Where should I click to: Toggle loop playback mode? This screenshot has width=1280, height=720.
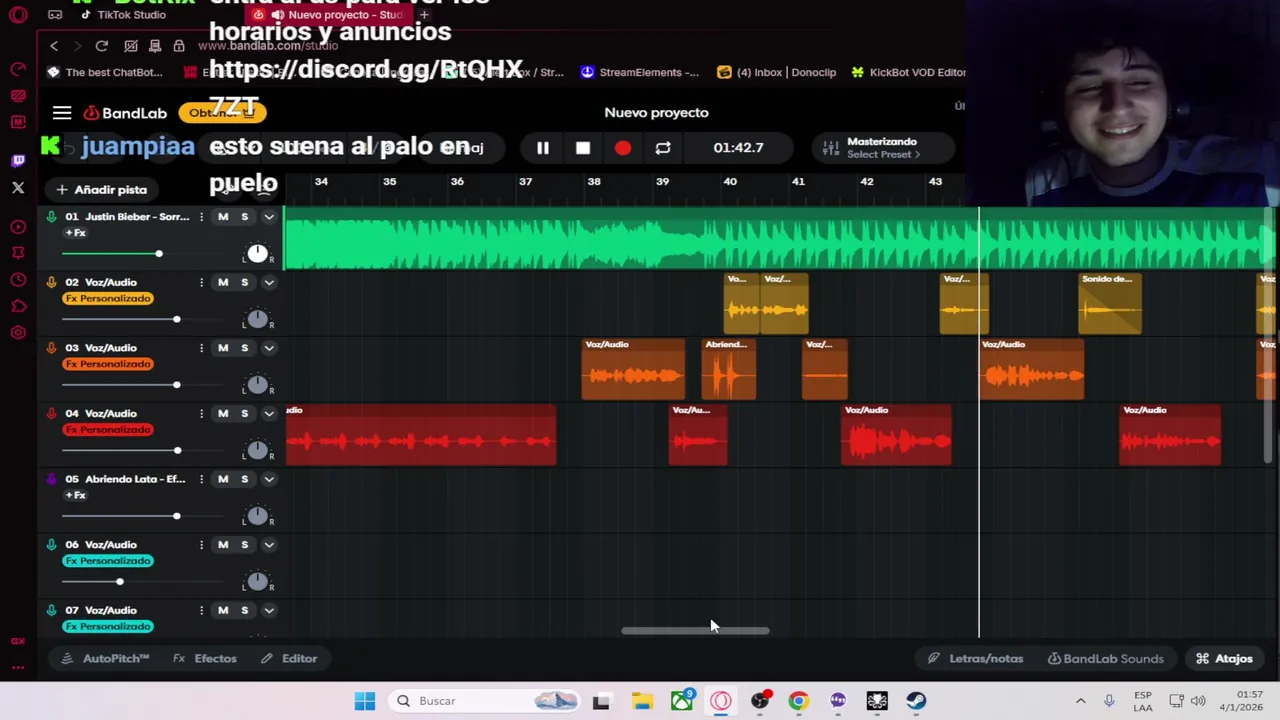click(663, 148)
